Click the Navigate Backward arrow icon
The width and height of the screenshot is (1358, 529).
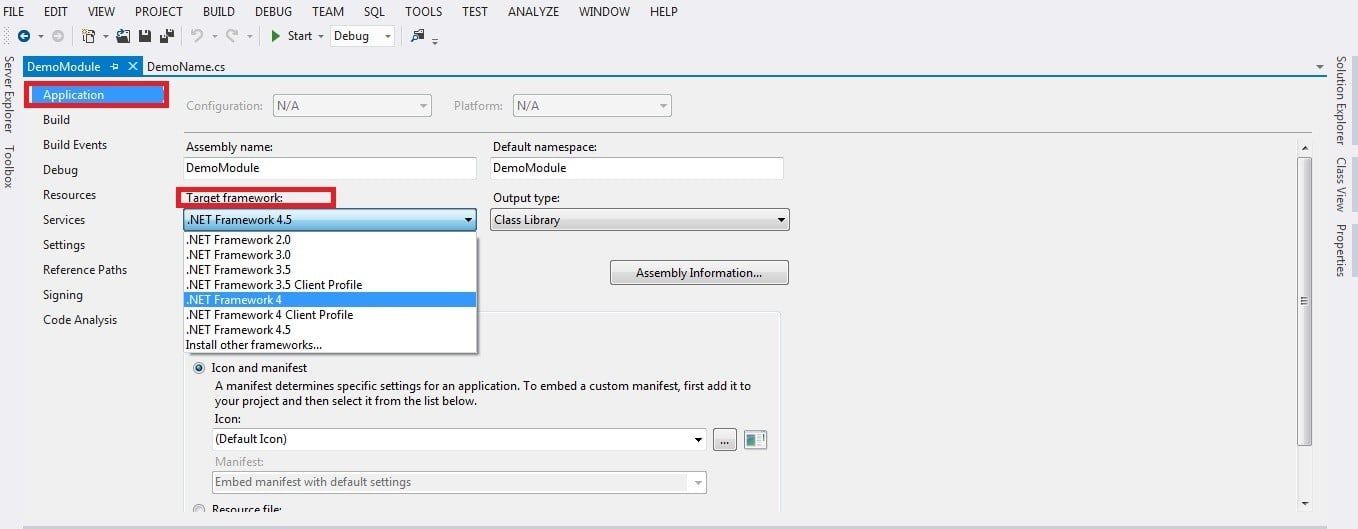click(x=24, y=36)
